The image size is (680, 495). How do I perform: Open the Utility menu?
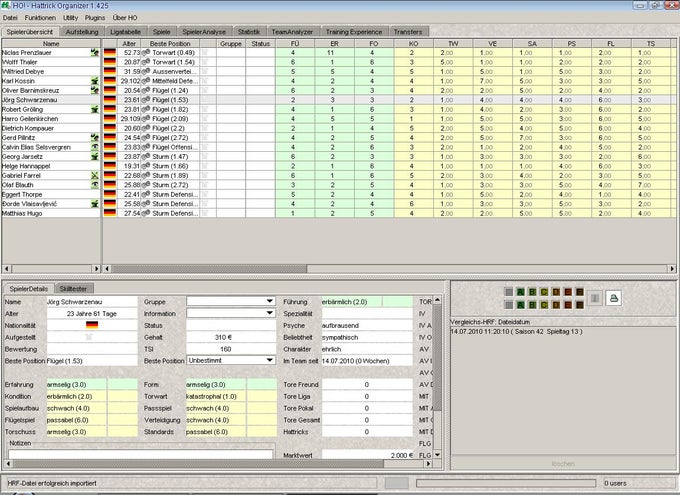71,18
